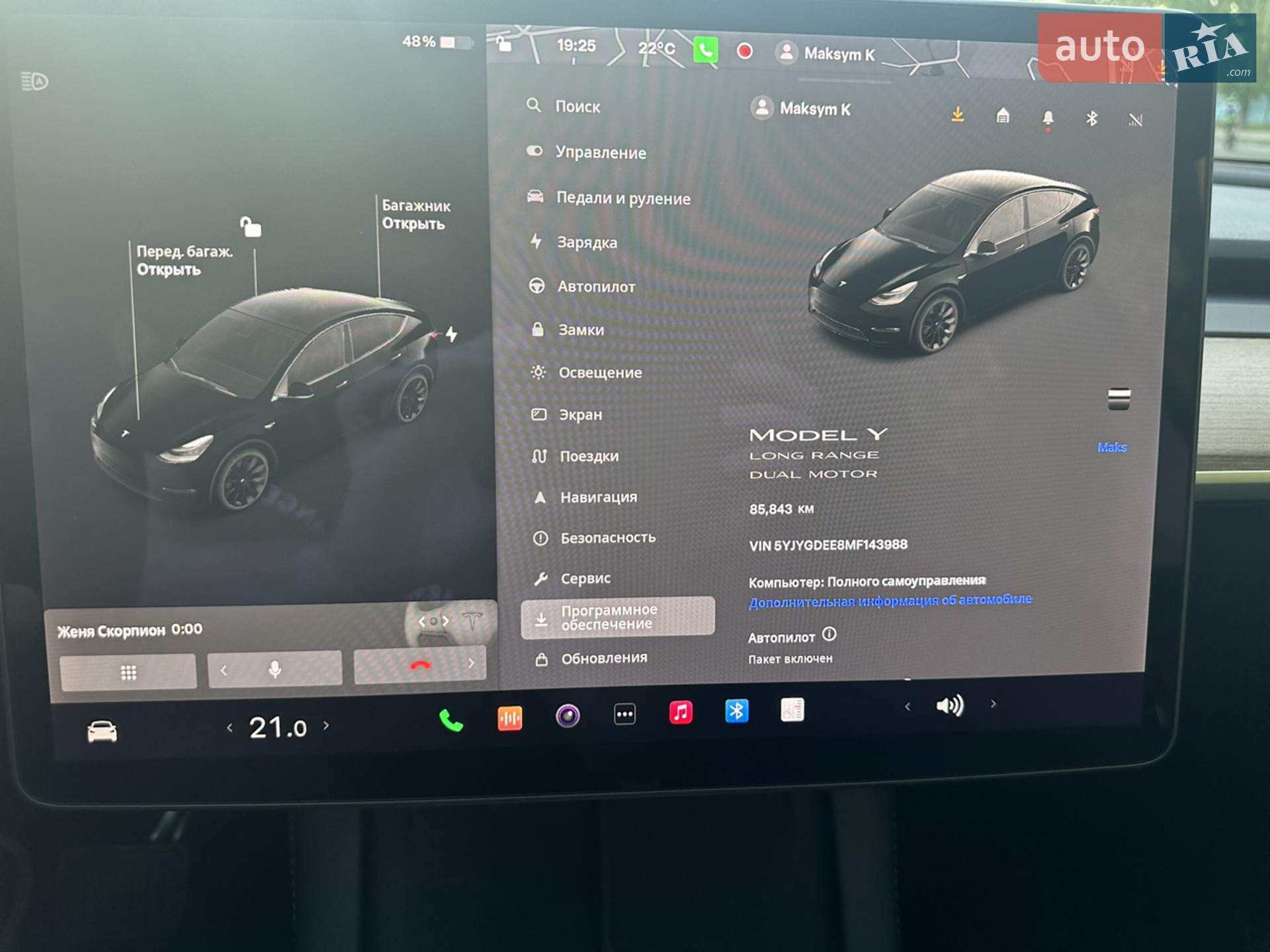Tap the 22°C outside temperature

pos(657,48)
